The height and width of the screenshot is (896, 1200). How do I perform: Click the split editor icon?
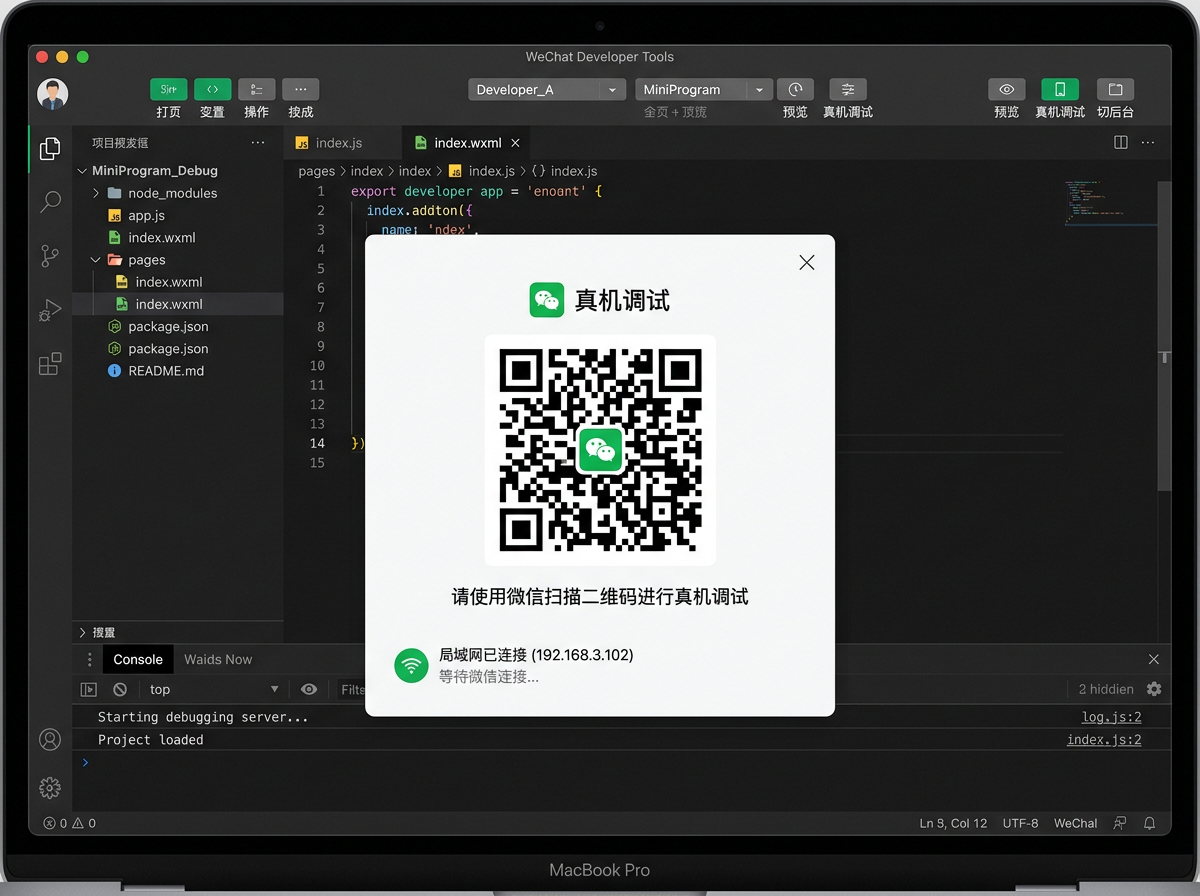pyautogui.click(x=1121, y=143)
